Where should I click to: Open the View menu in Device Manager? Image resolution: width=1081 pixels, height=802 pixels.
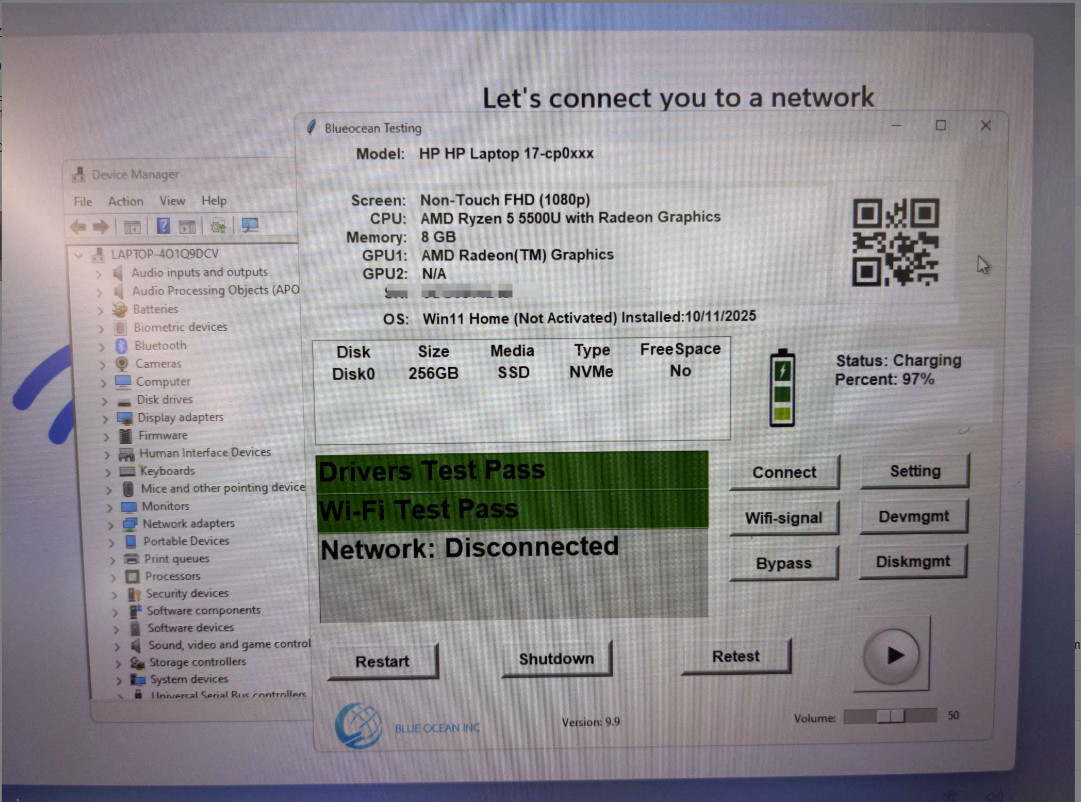coord(172,201)
